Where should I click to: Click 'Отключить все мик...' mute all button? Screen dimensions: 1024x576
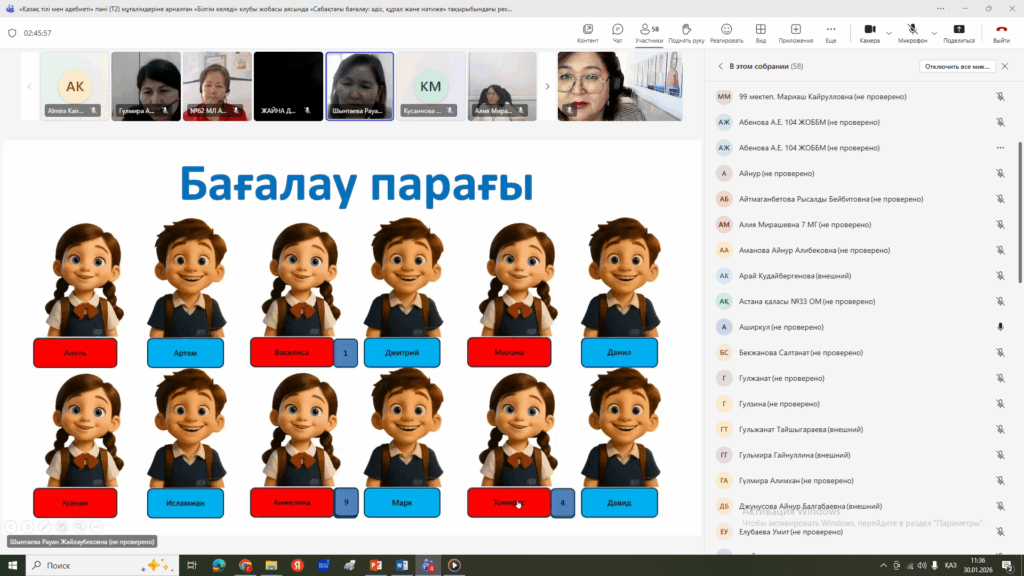tap(957, 66)
